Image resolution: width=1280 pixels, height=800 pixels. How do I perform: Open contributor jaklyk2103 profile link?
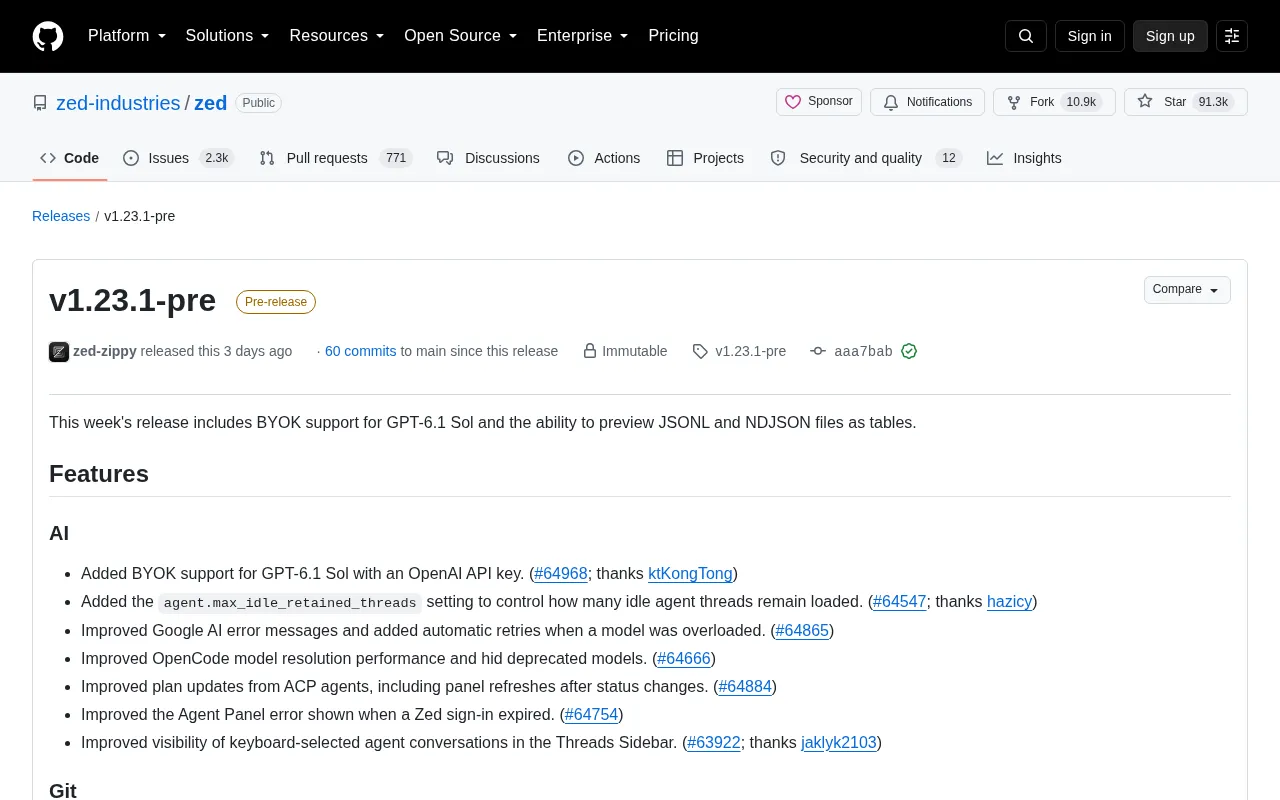click(x=839, y=742)
